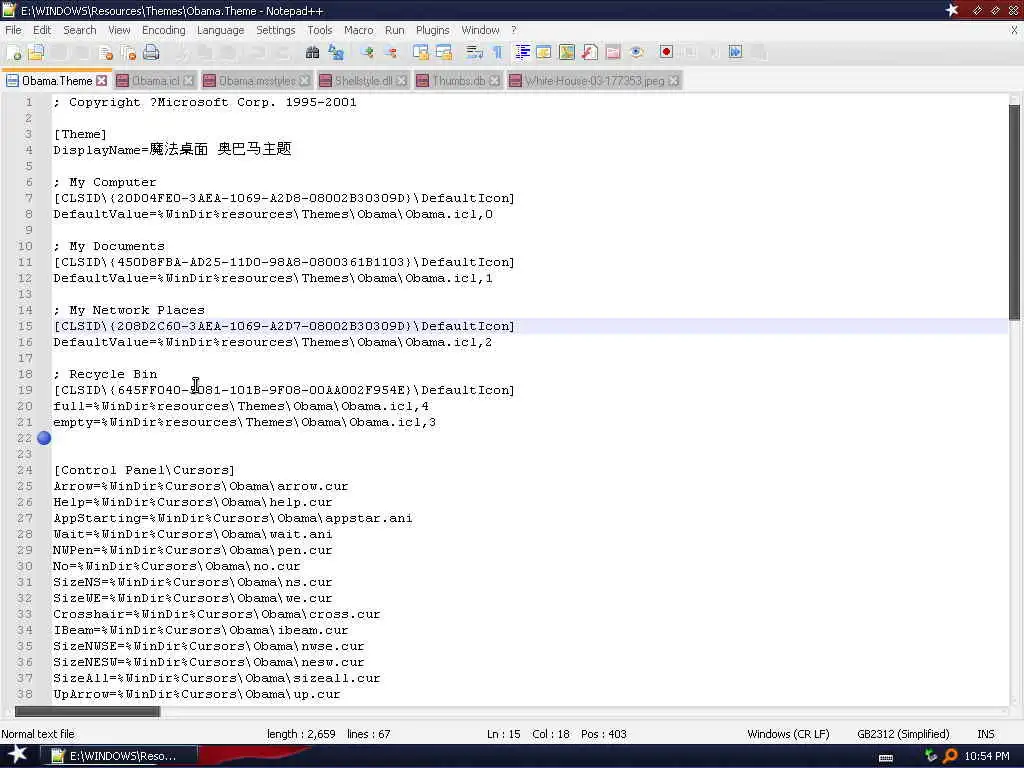1024x768 pixels.
Task: Click the star Start button on taskbar
Action: (x=18, y=756)
